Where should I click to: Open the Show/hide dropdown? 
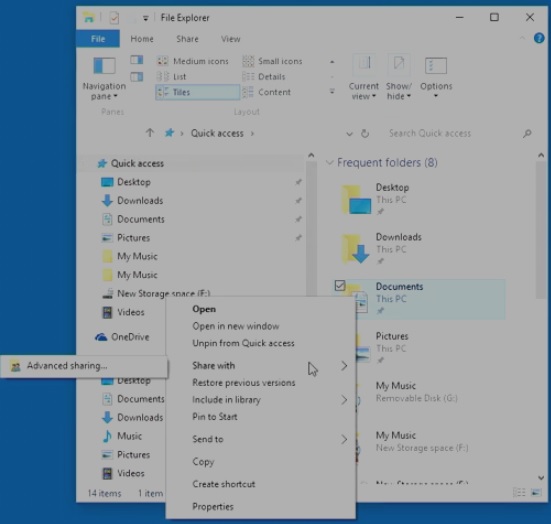(x=398, y=78)
